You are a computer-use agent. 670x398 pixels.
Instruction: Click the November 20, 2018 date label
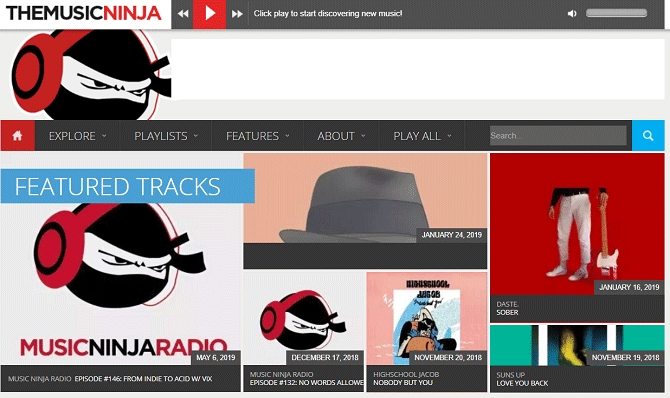448,357
